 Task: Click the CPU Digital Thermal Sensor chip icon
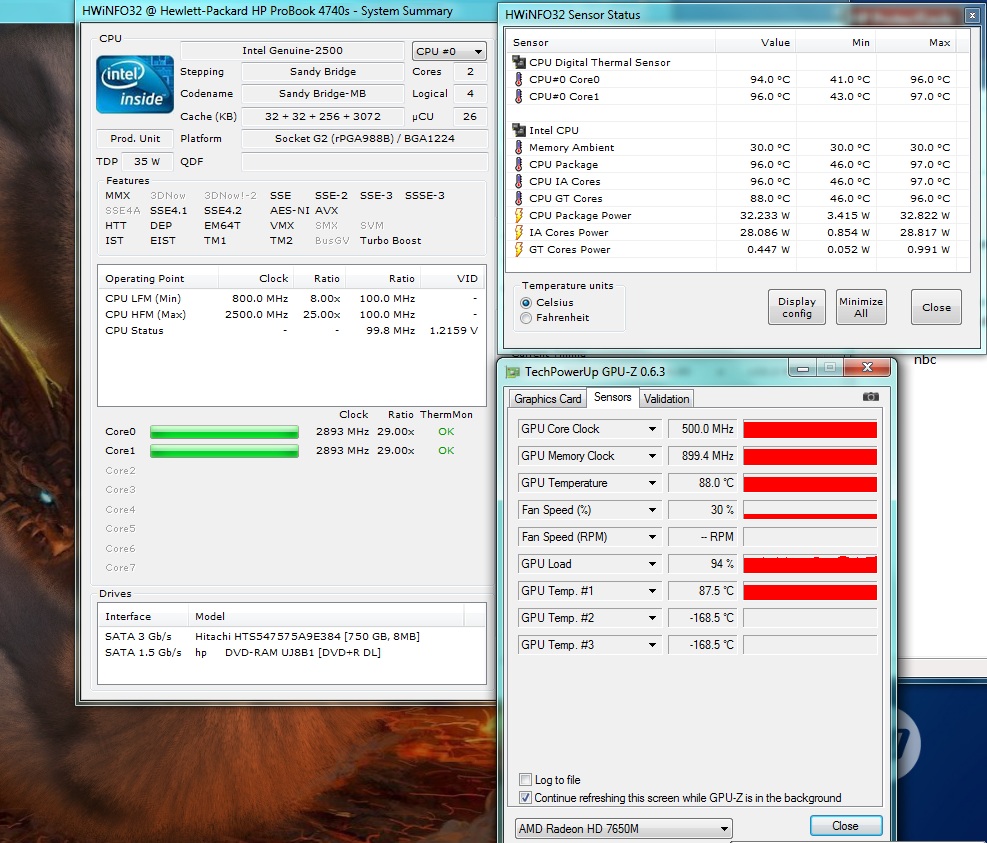[519, 62]
